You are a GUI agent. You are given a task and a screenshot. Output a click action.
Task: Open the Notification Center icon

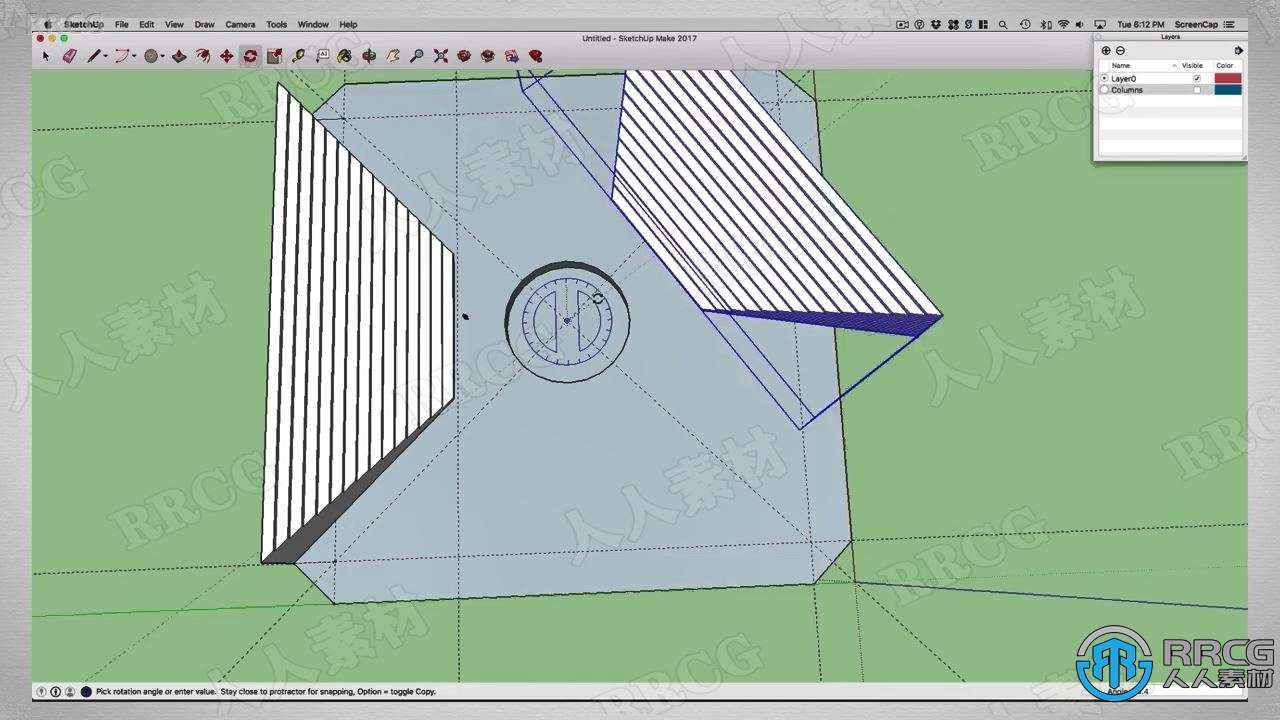tap(1229, 24)
